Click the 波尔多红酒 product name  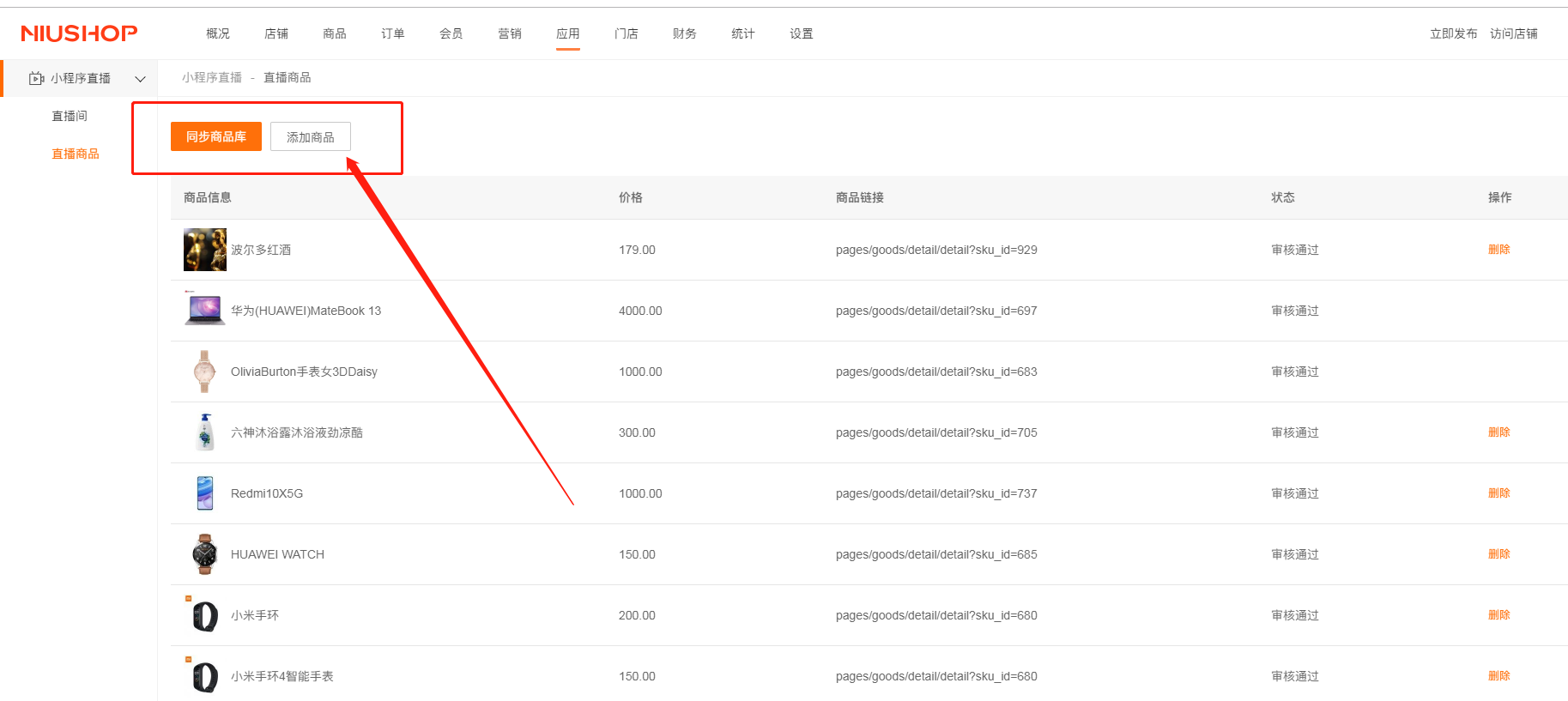pos(261,250)
